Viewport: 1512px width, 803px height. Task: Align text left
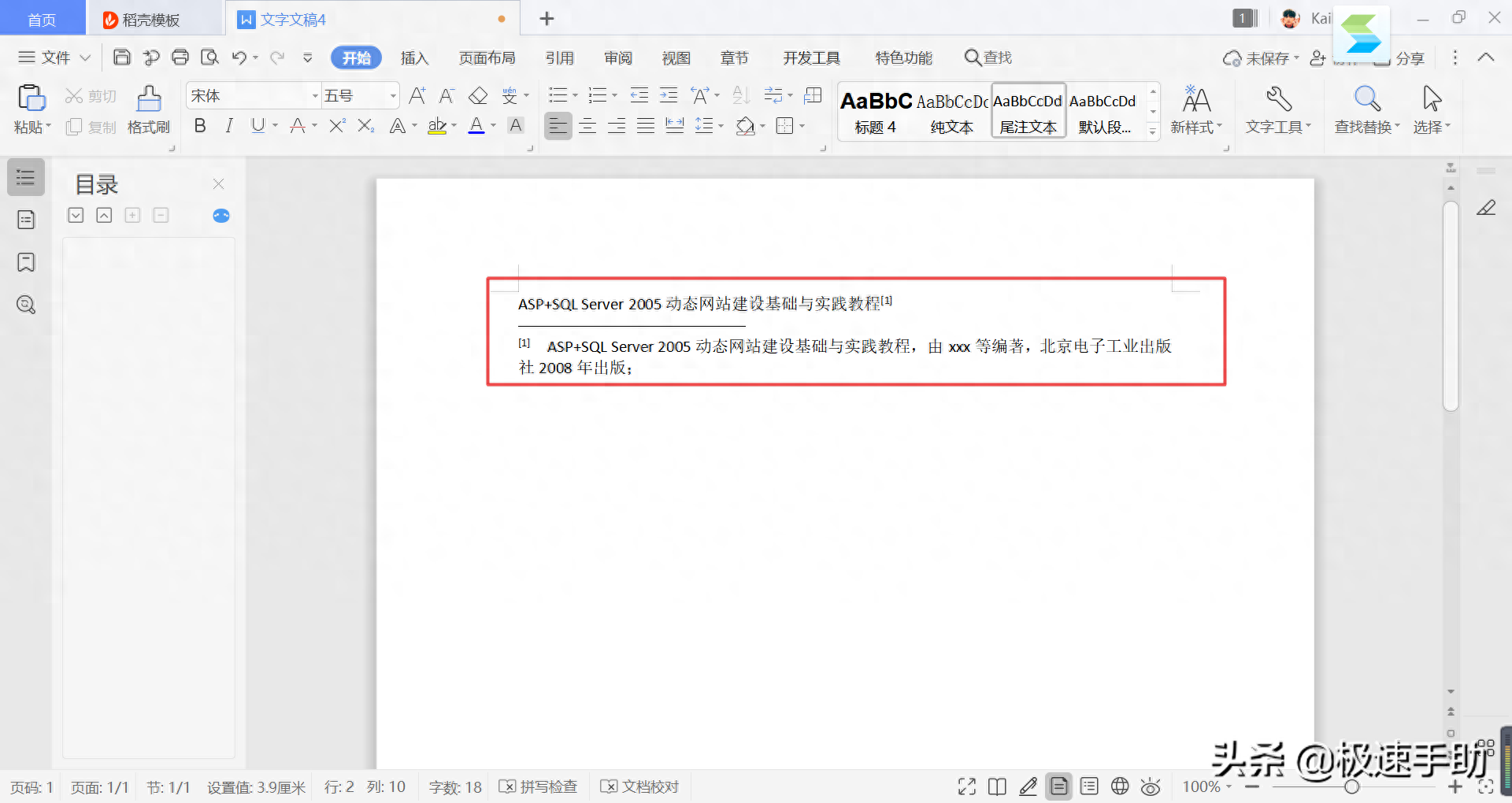pyautogui.click(x=558, y=126)
